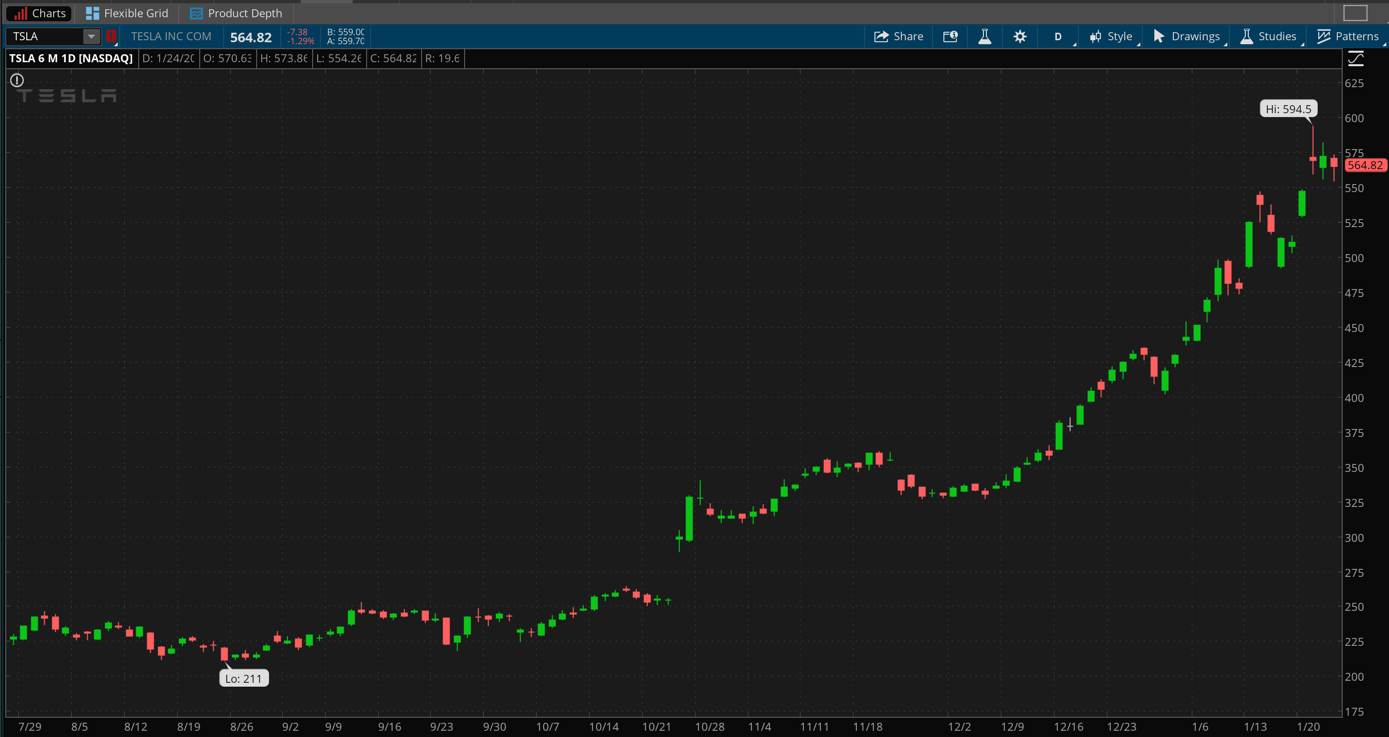Screen dimensions: 1389x737
Task: Click the net change -7.38 value
Action: pos(298,32)
